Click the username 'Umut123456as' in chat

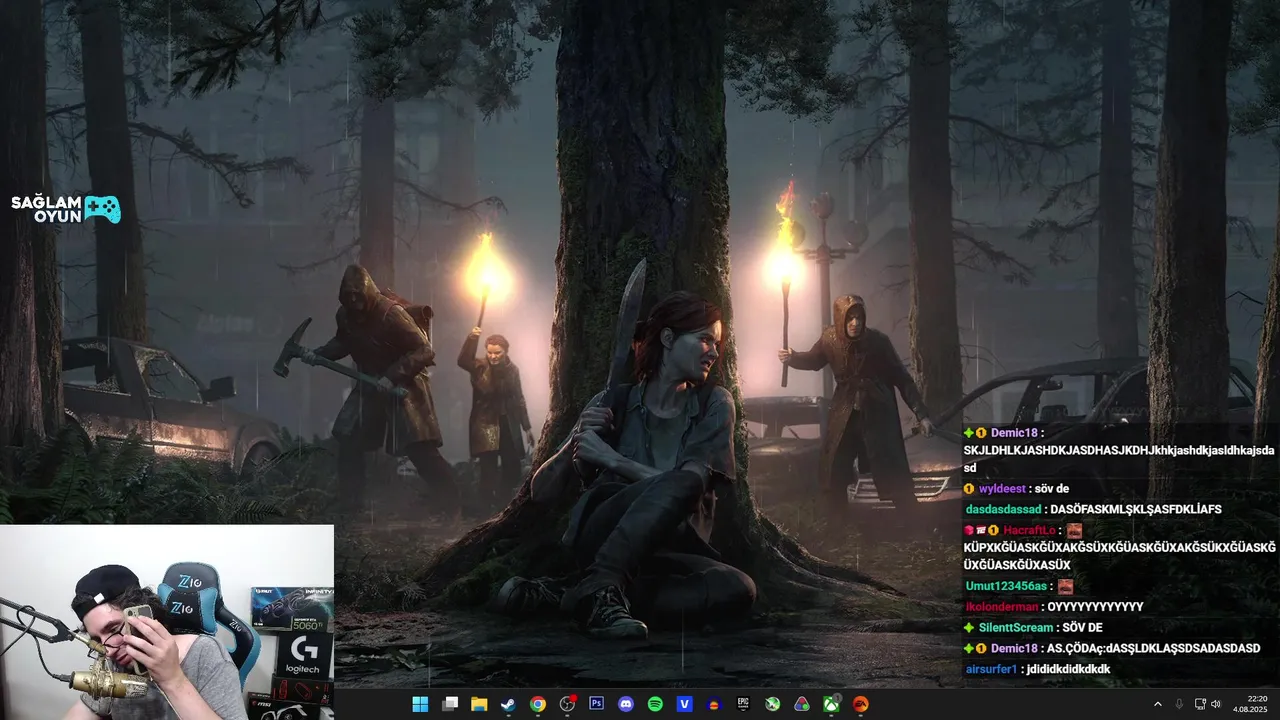[x=1006, y=586]
